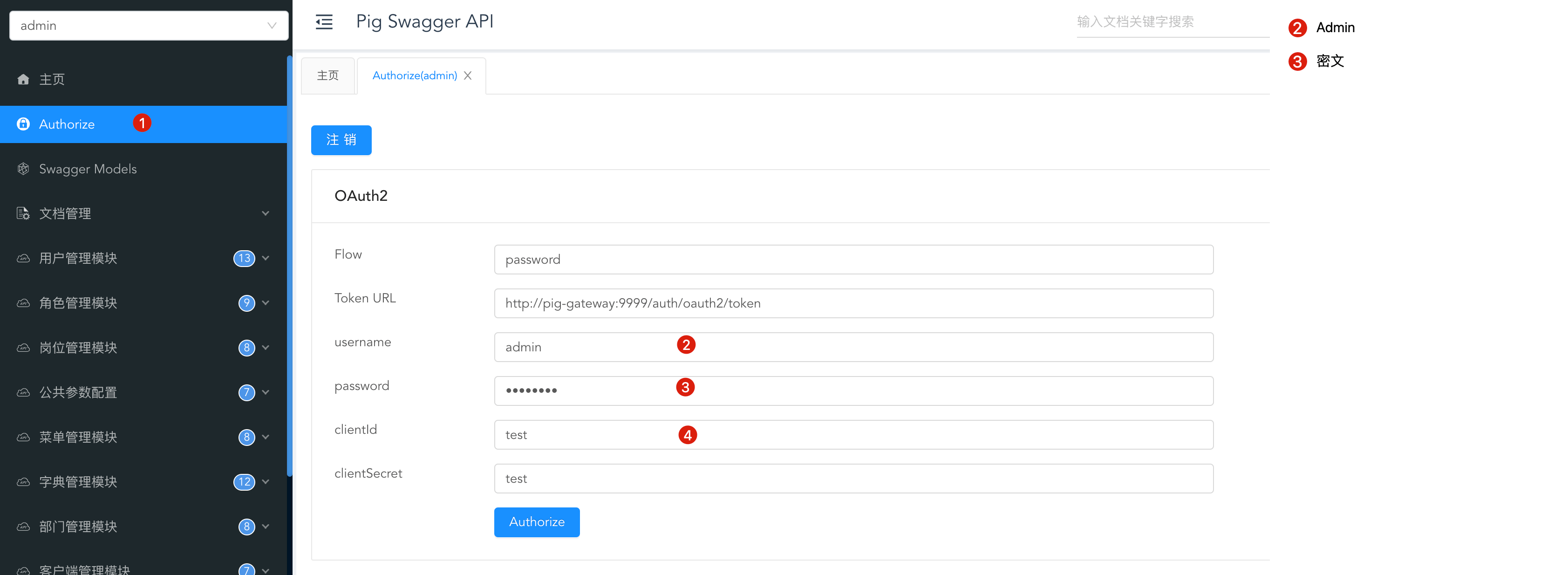Click the 注销 logout button

pyautogui.click(x=341, y=140)
